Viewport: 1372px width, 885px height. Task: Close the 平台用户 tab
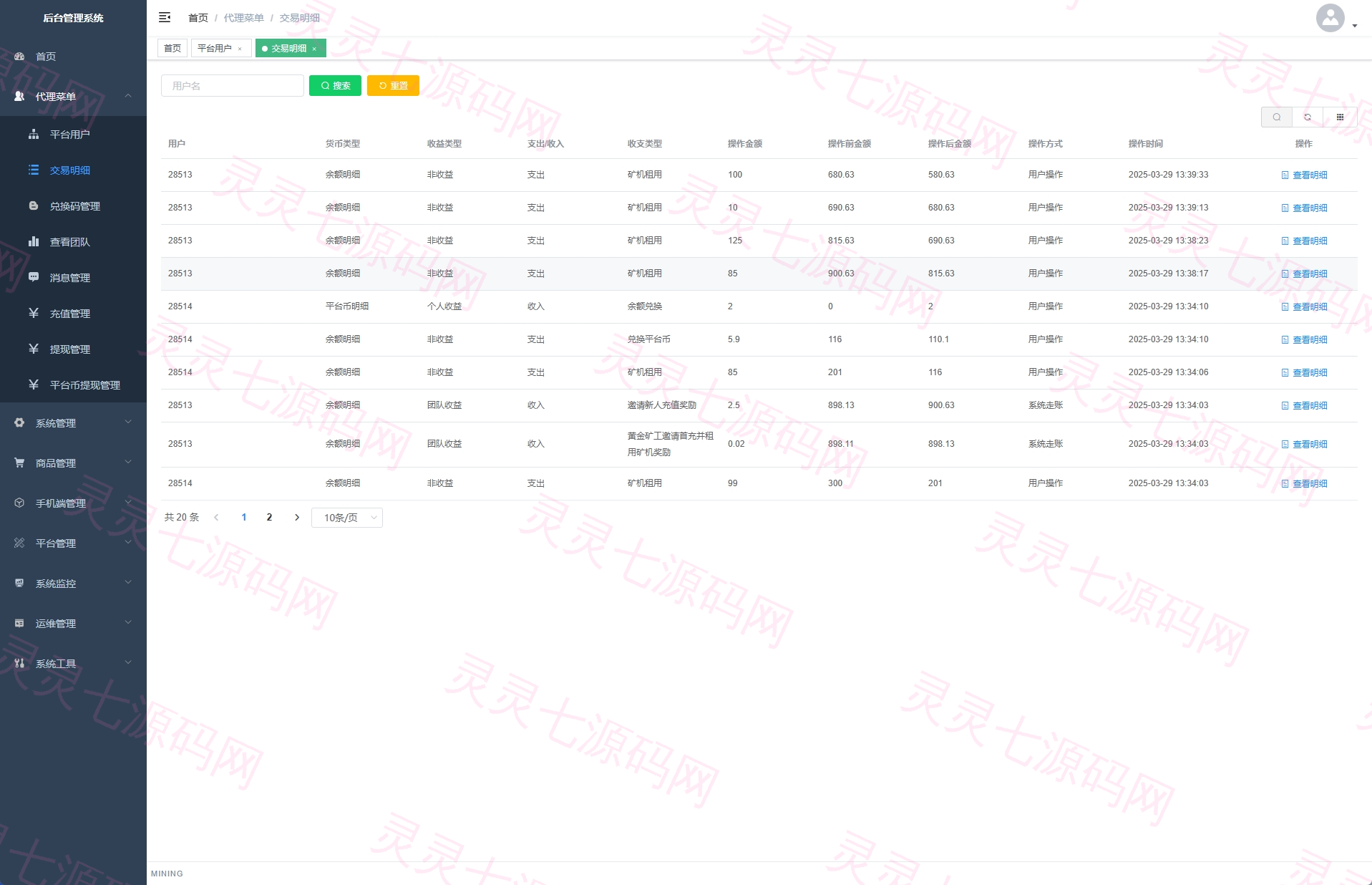[x=240, y=49]
